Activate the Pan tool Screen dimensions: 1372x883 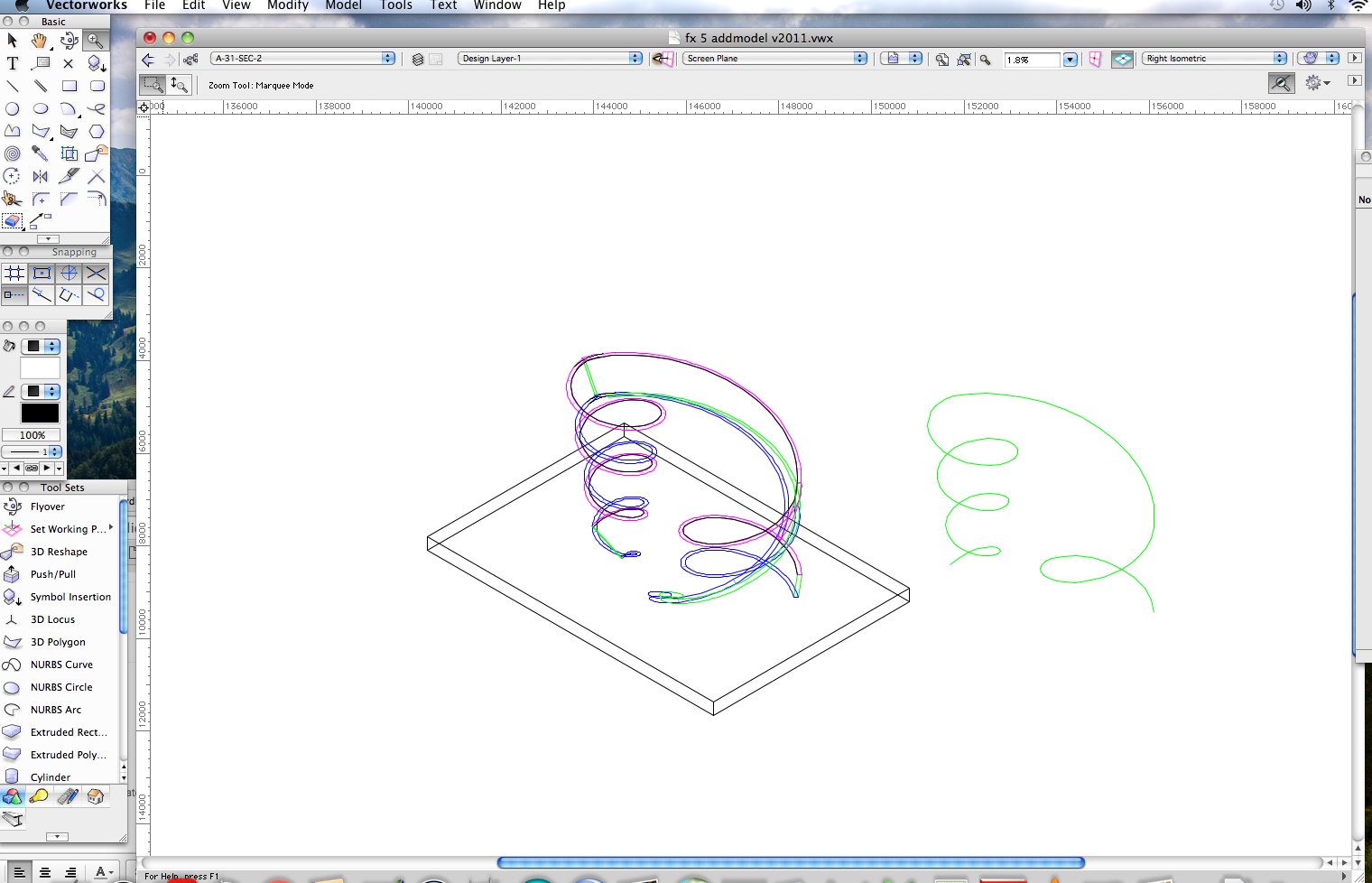tap(40, 40)
